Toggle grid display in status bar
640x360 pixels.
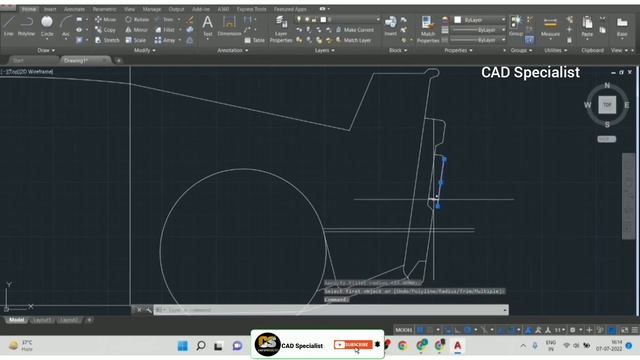click(x=420, y=330)
